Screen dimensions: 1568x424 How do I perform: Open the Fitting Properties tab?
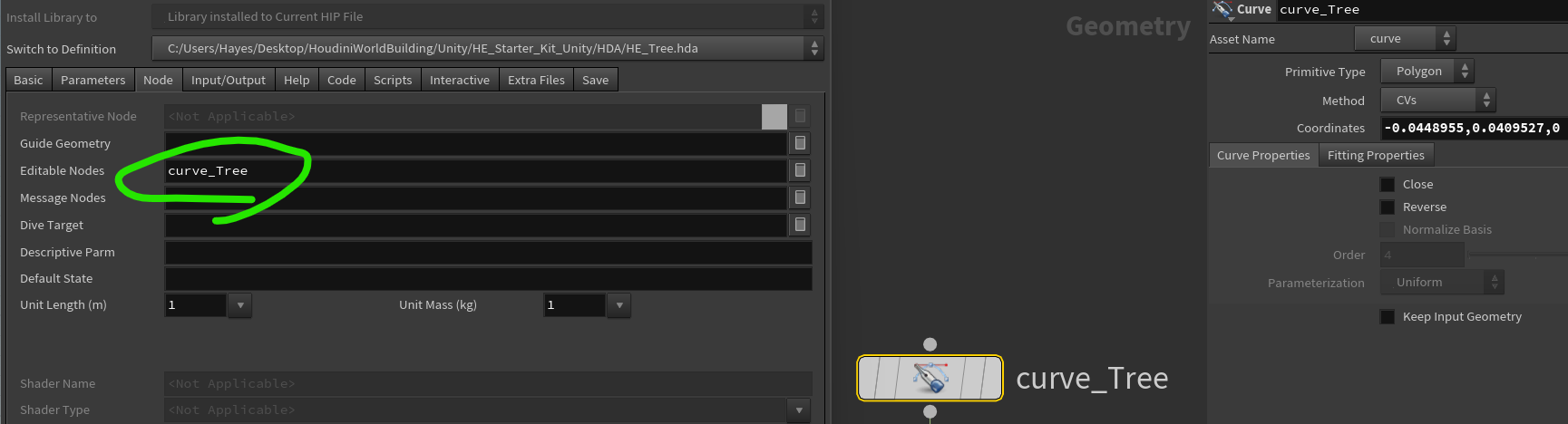tap(1376, 155)
